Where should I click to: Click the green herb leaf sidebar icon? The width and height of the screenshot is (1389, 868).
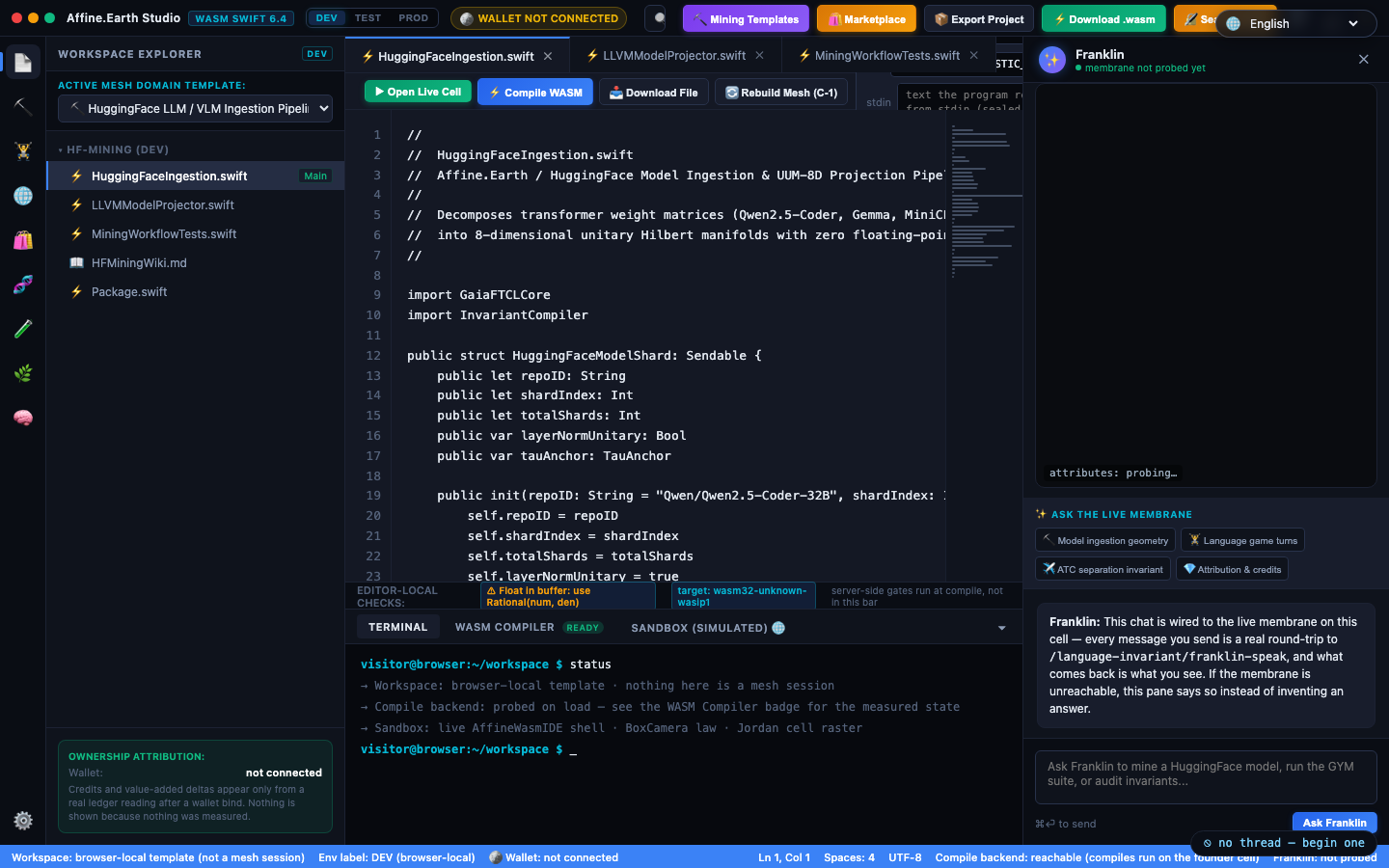coord(23,373)
